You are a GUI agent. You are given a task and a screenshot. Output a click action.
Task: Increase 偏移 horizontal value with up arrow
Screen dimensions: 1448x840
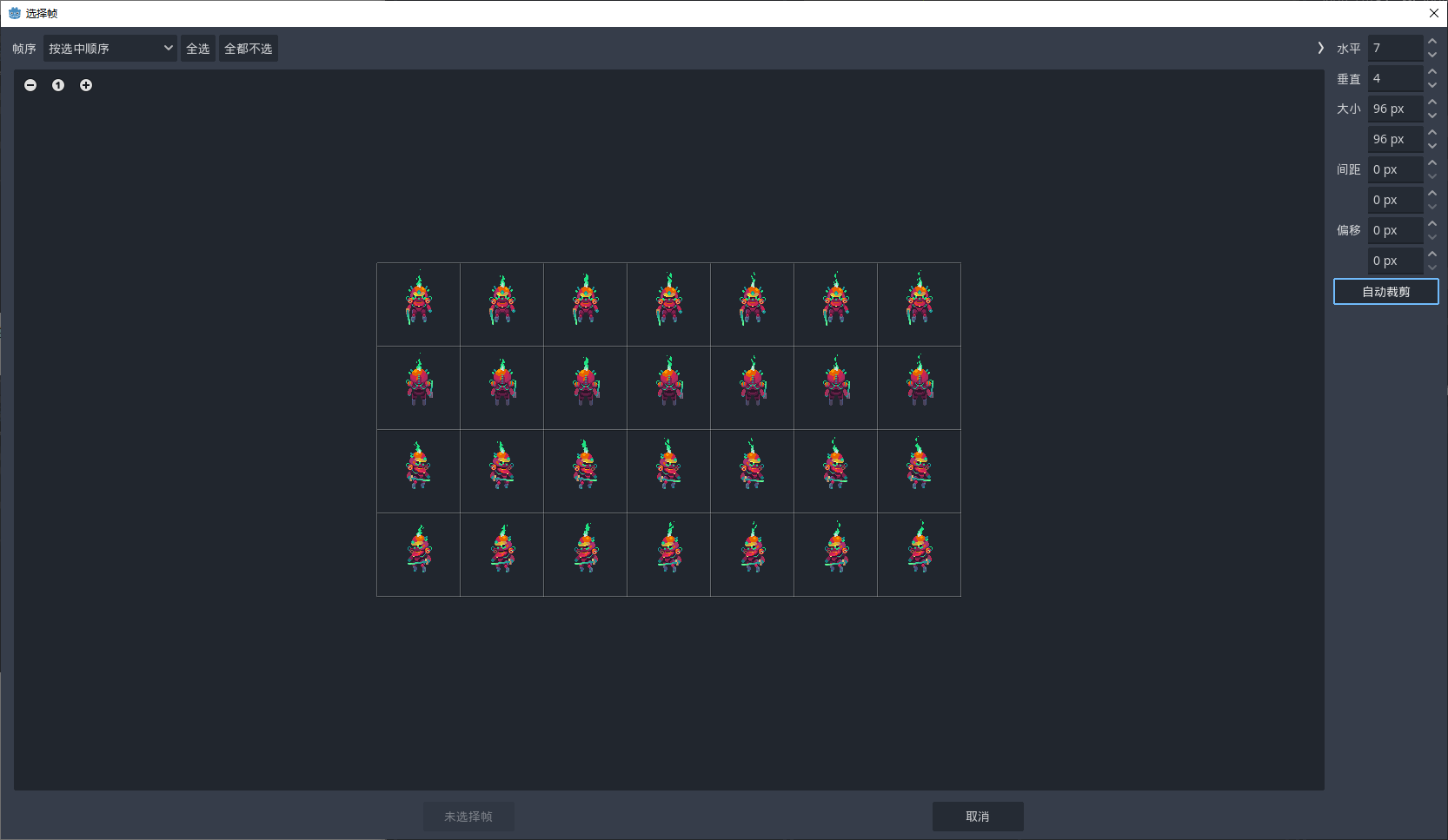click(x=1432, y=224)
